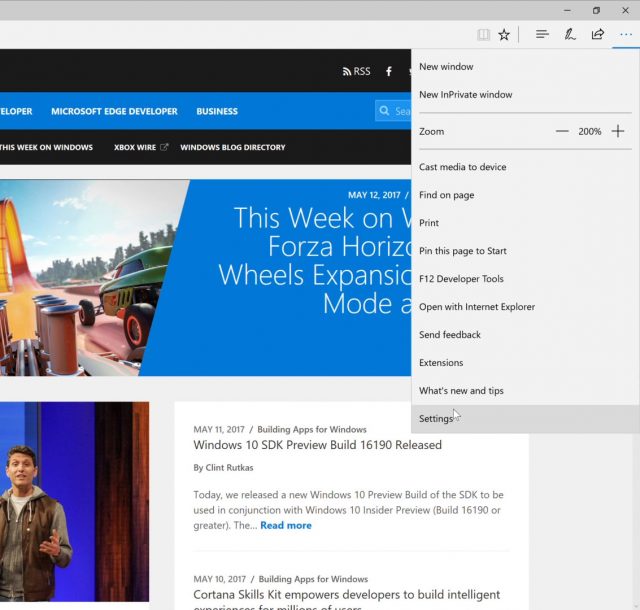Open This Week on Windows link
Image resolution: width=640 pixels, height=610 pixels.
46,147
